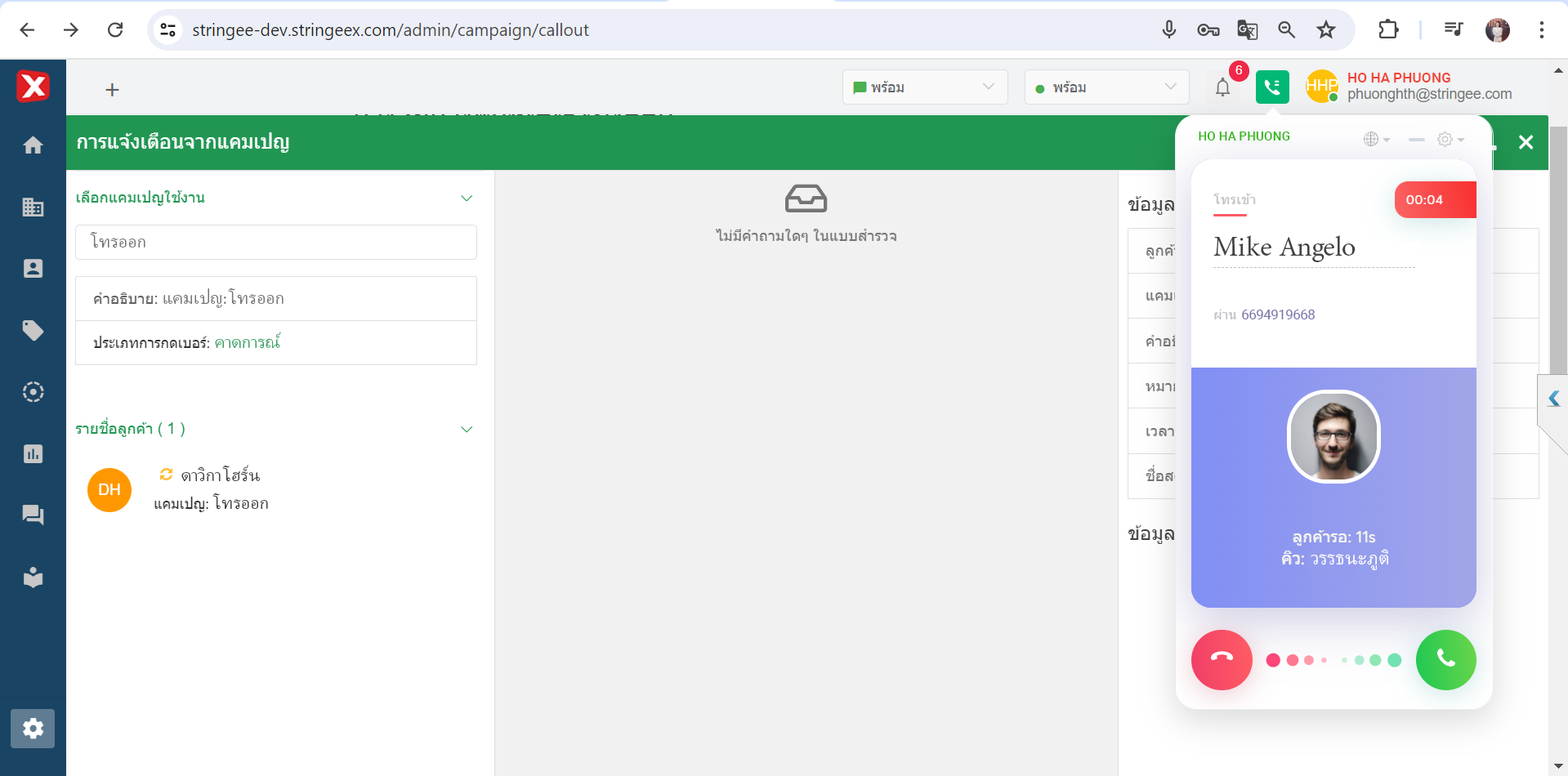Add a new tab with plus button

113,90
